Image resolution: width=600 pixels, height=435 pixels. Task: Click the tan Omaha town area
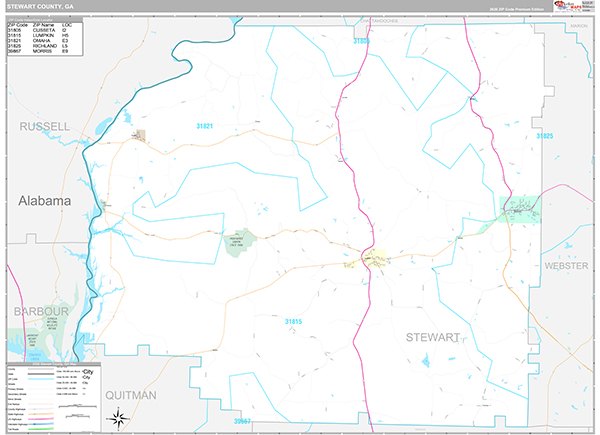pyautogui.click(x=141, y=135)
